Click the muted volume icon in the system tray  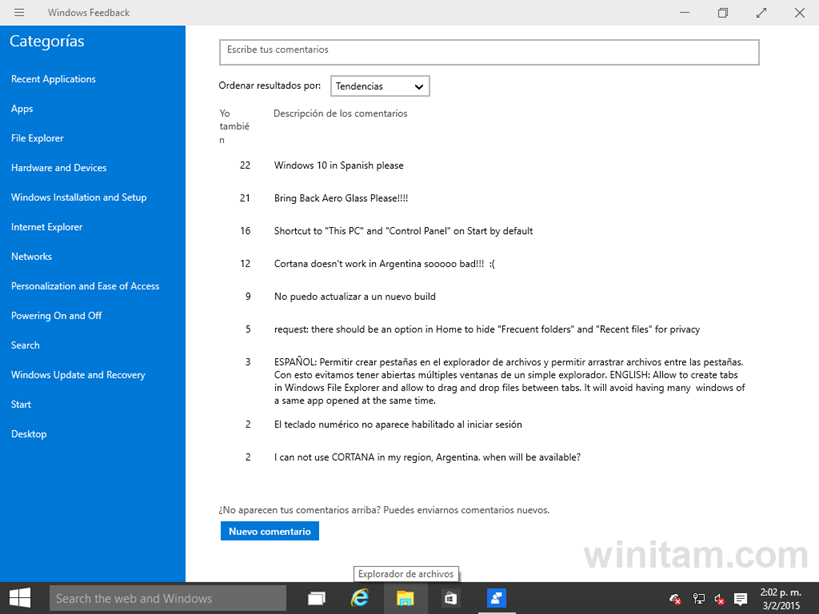[718, 598]
